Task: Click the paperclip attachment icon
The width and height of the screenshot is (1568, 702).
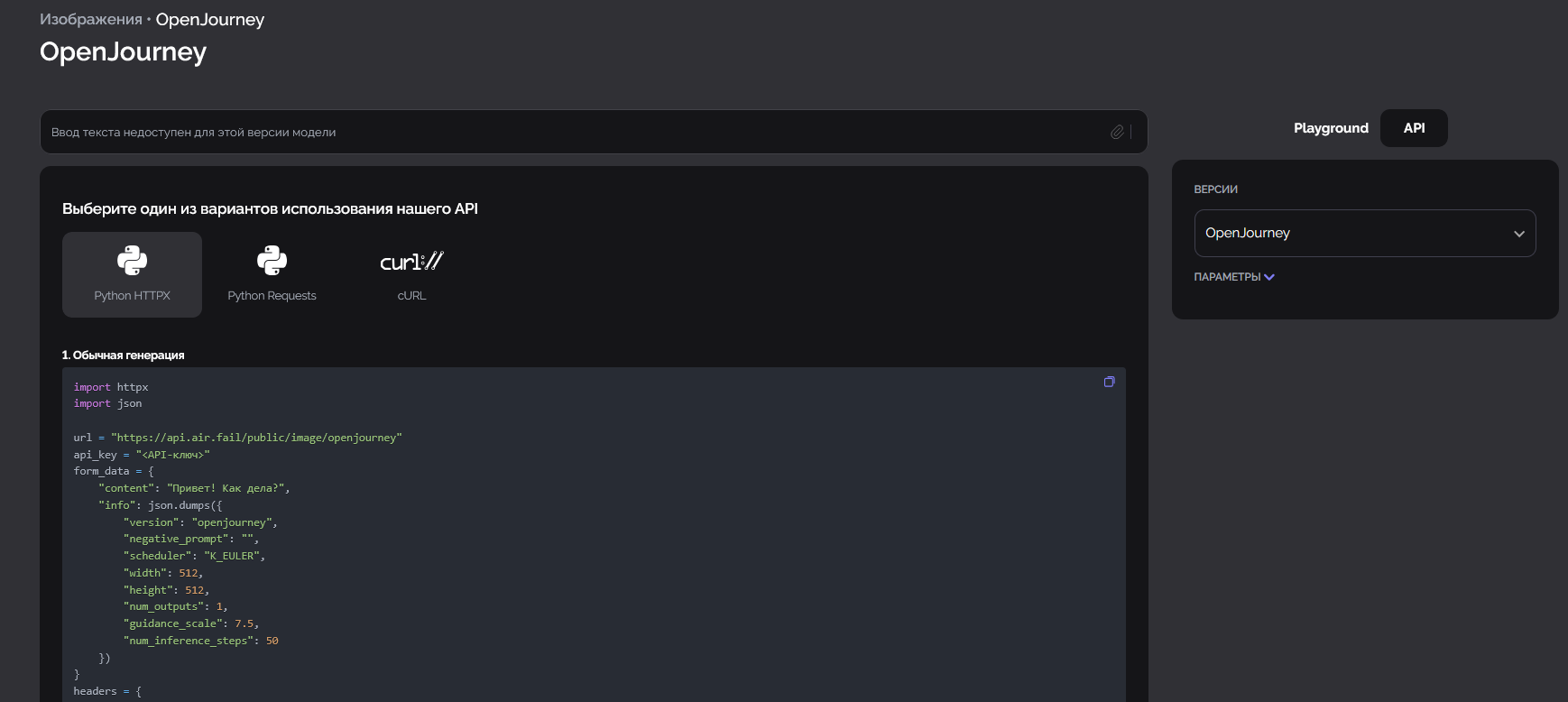Action: (x=1117, y=132)
